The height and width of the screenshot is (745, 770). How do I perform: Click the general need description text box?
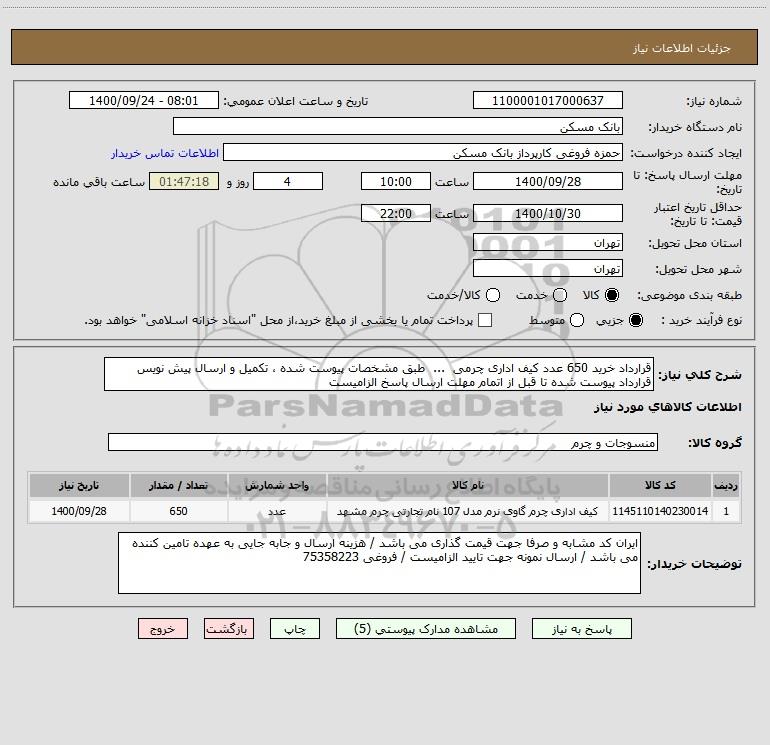coord(379,375)
